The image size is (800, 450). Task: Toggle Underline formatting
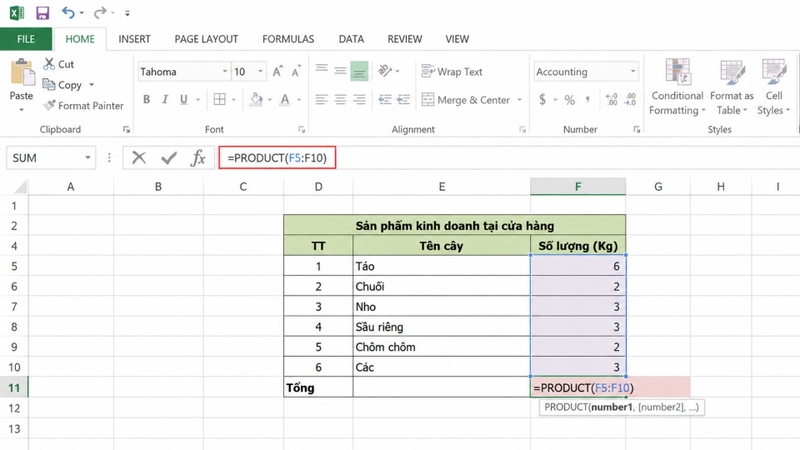tap(183, 99)
